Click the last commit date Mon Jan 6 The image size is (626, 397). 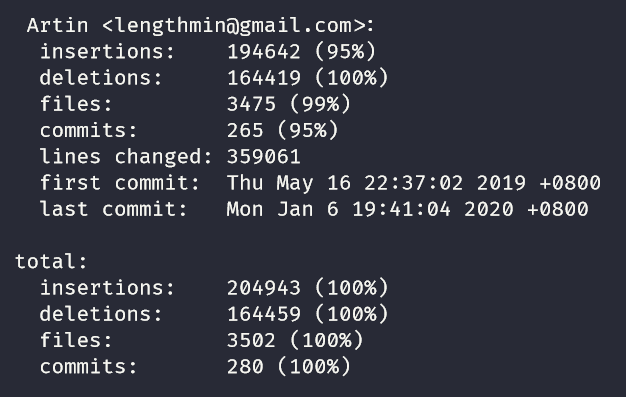point(282,209)
